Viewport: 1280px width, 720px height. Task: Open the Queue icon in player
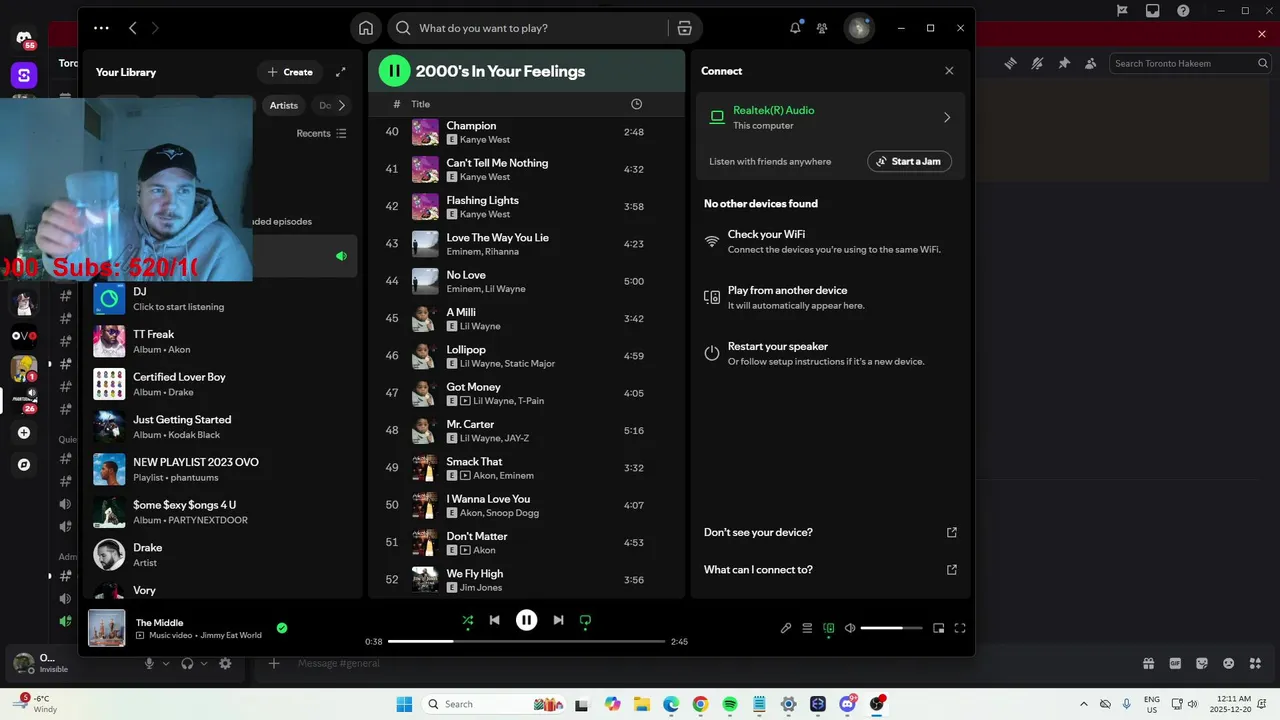(x=807, y=628)
